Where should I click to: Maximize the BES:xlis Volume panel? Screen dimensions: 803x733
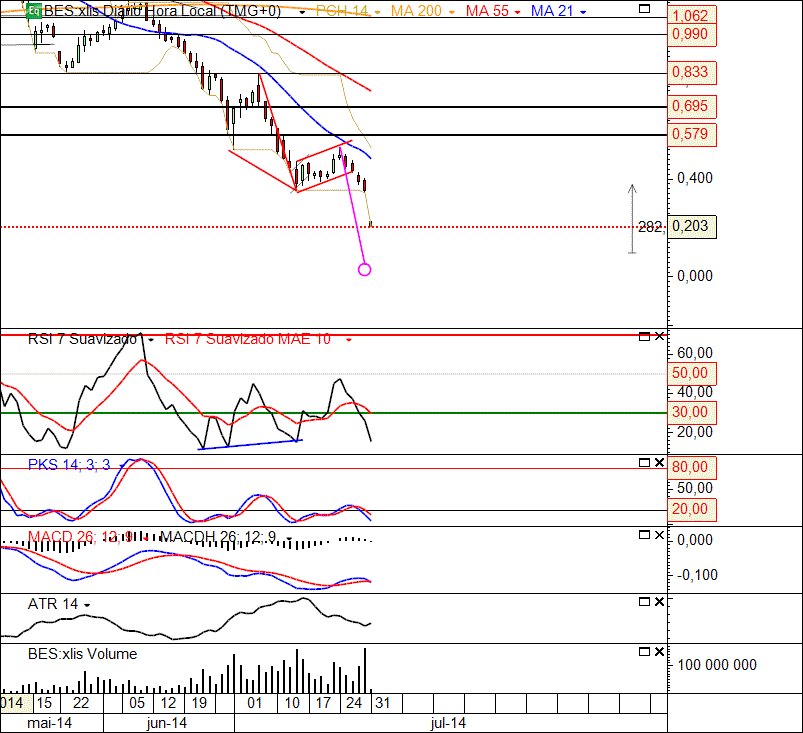pos(645,652)
